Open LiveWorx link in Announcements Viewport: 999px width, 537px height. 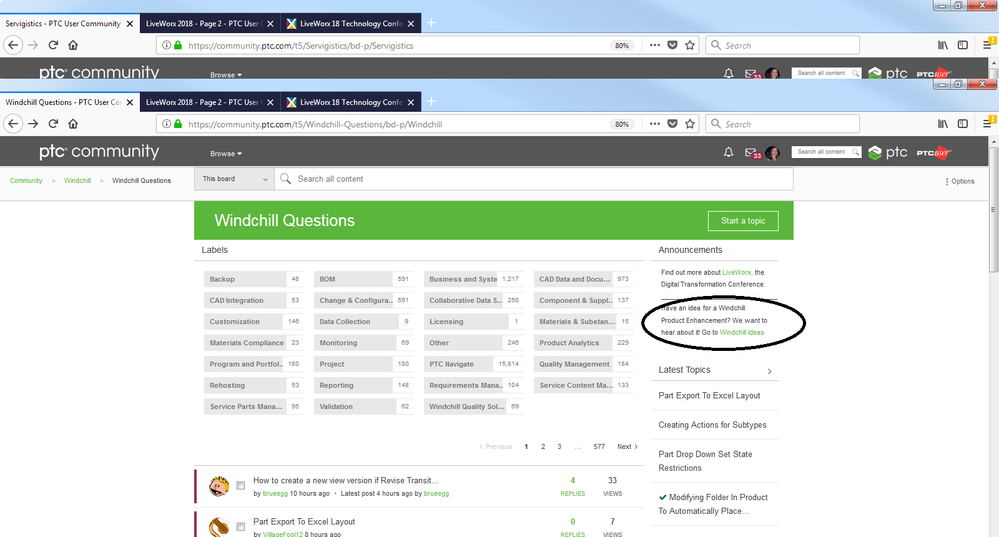click(x=737, y=272)
